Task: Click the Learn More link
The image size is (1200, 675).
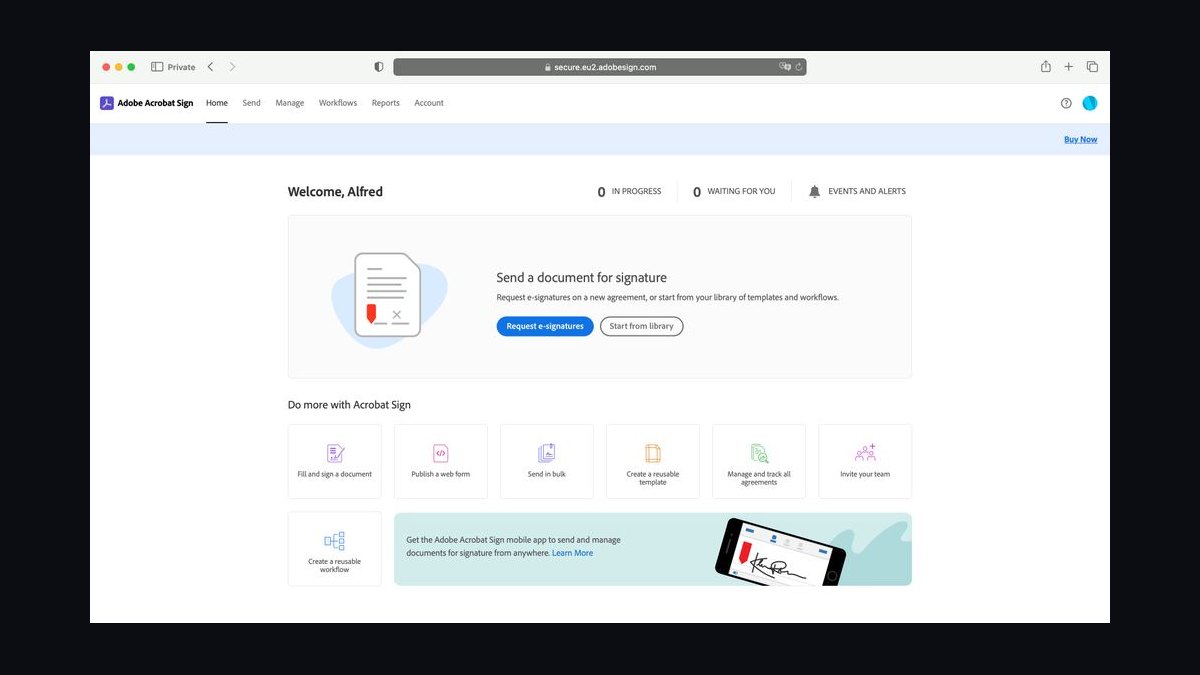Action: (x=573, y=553)
